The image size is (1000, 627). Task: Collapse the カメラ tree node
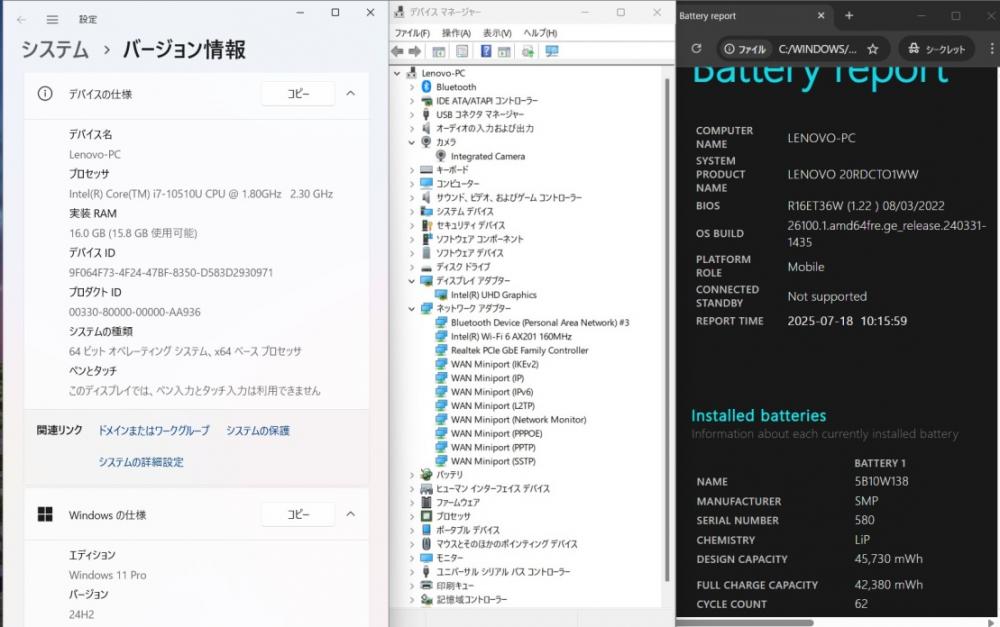pos(411,142)
